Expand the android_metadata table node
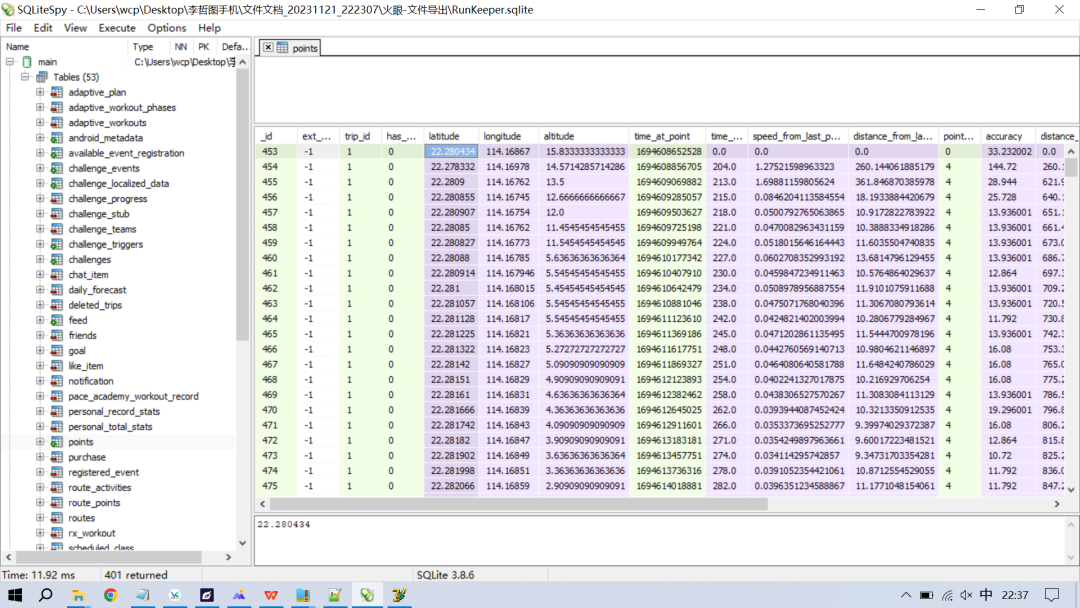Image resolution: width=1080 pixels, height=608 pixels. click(x=40, y=138)
